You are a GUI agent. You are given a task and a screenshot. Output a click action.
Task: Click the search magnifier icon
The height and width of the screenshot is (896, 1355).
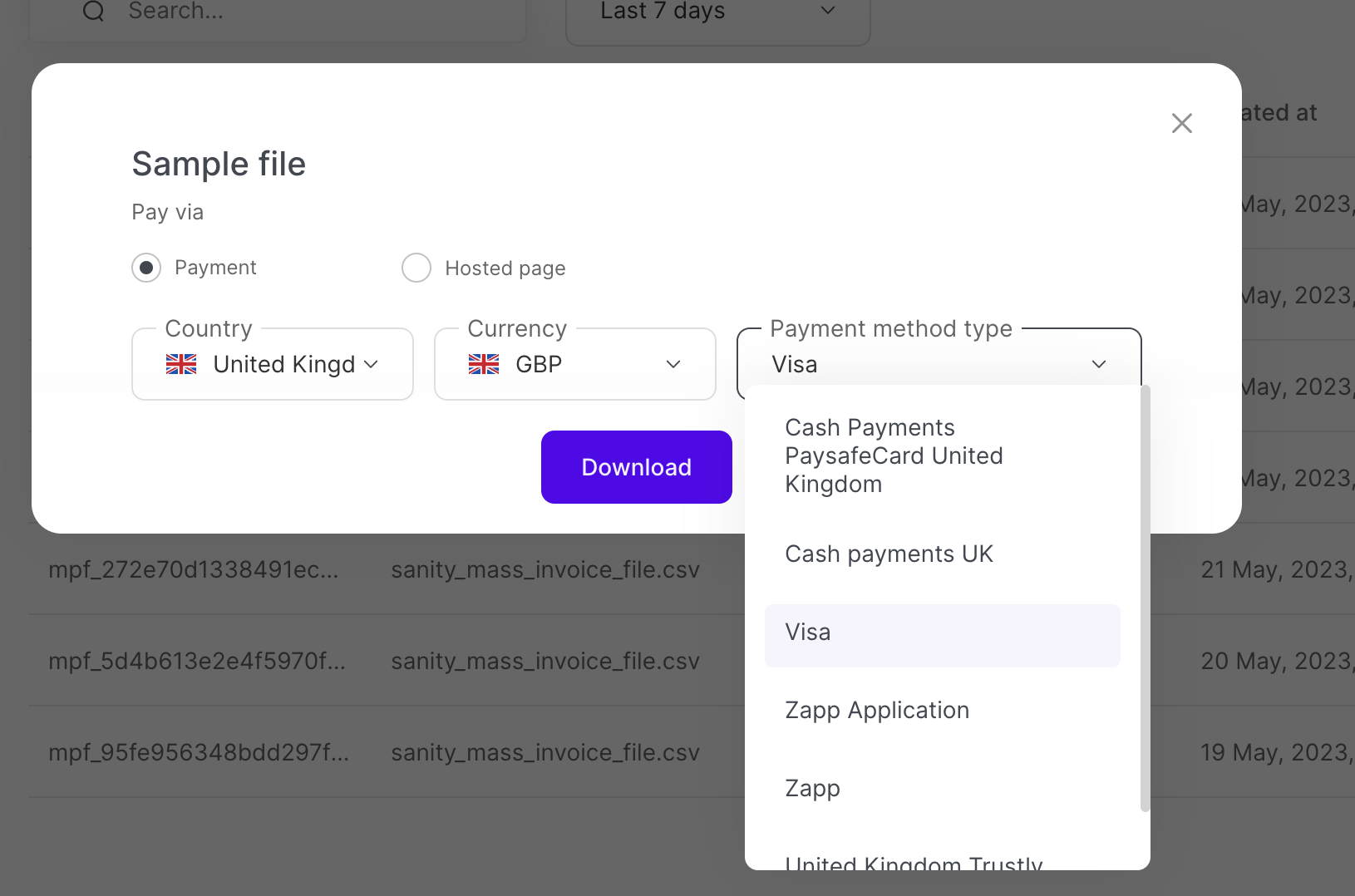tap(94, 12)
